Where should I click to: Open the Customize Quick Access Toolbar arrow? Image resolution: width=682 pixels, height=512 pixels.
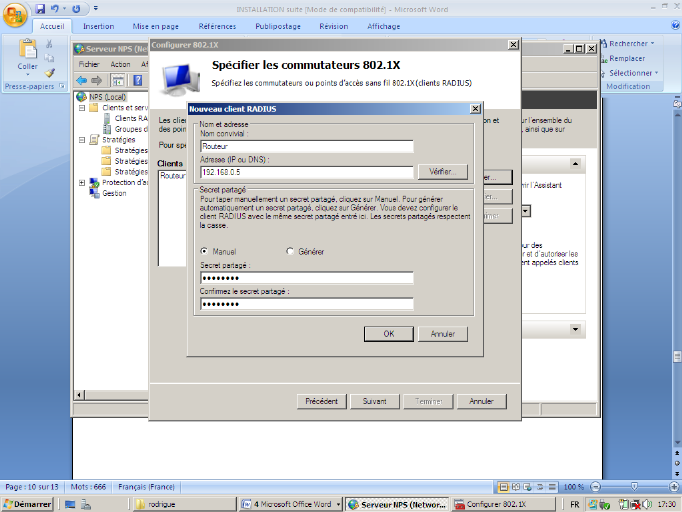tap(96, 8)
